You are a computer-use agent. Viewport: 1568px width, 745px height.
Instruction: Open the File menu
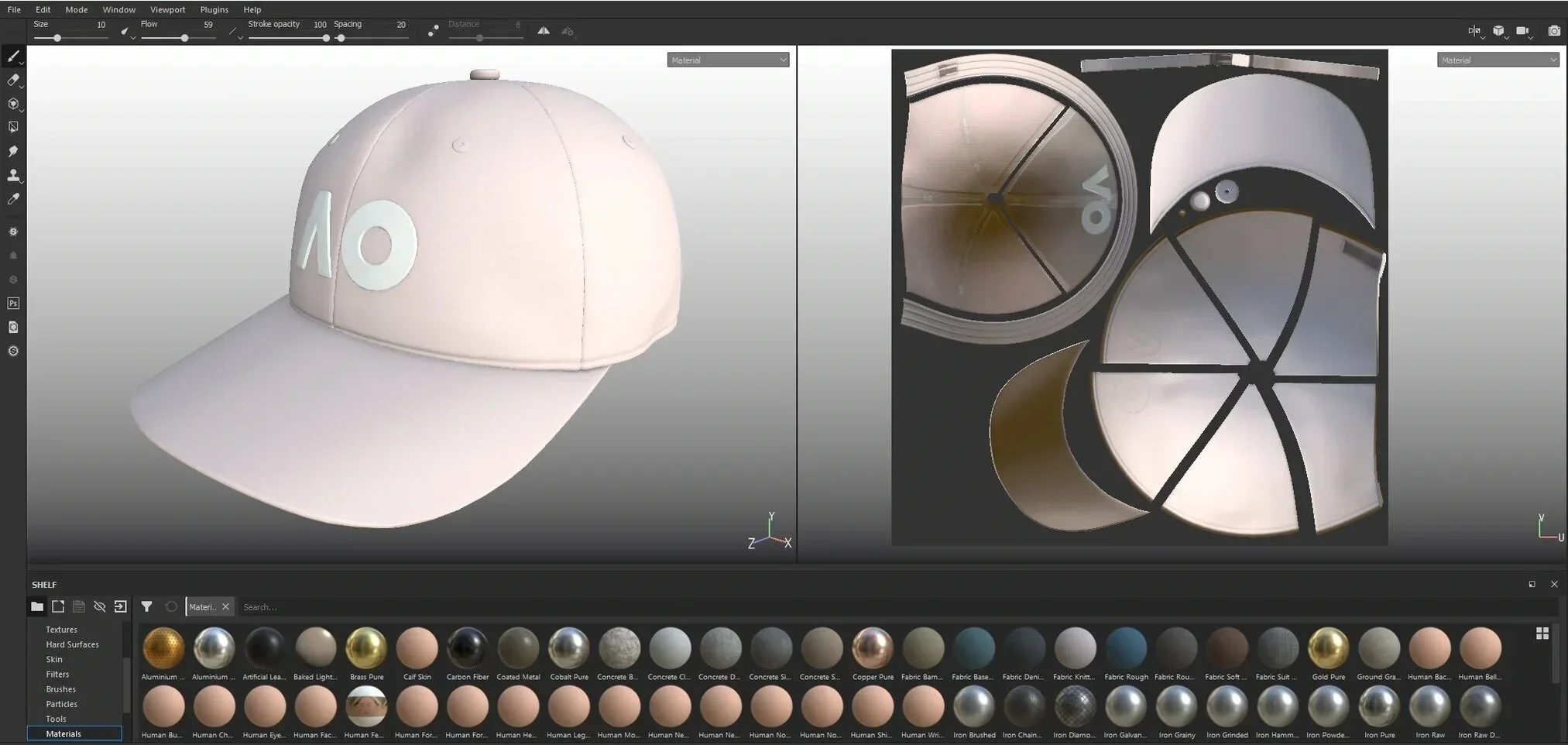click(14, 9)
